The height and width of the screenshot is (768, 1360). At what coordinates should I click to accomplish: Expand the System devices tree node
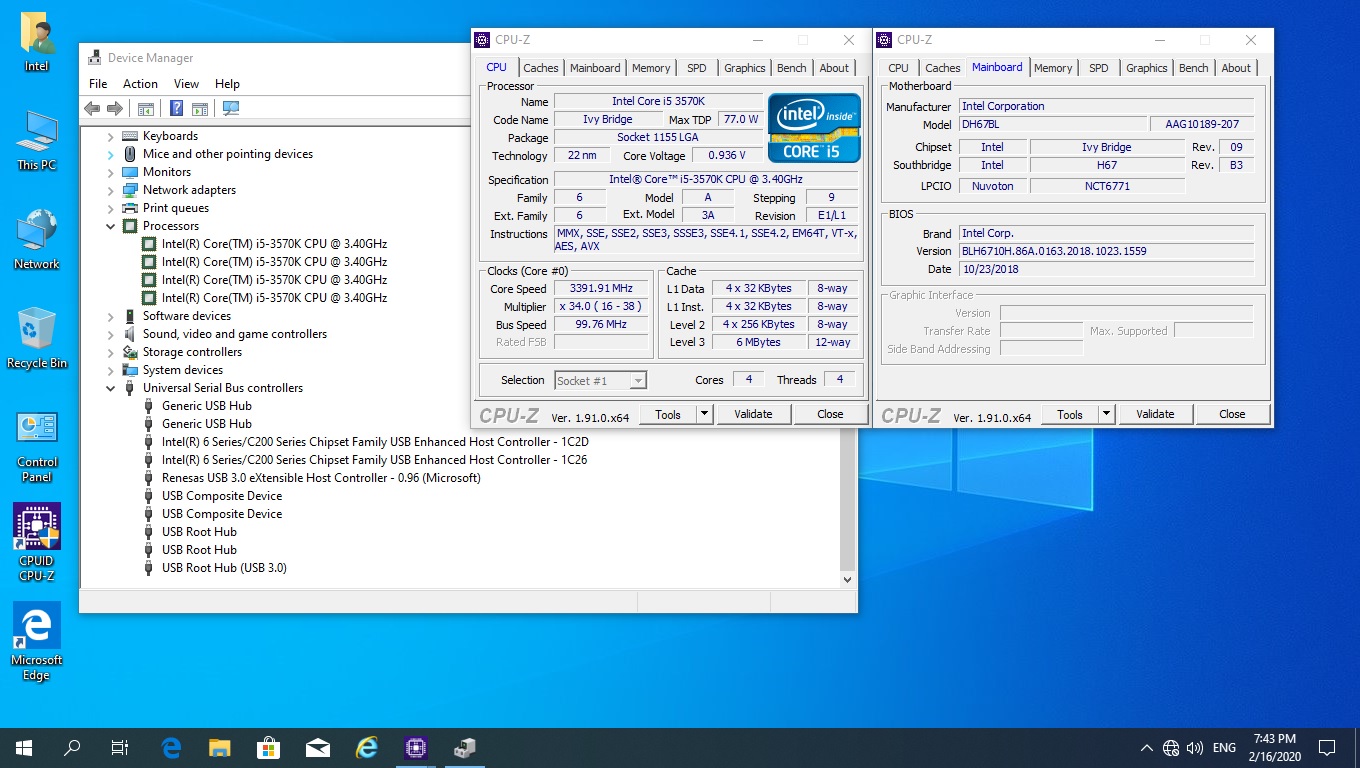coord(111,370)
